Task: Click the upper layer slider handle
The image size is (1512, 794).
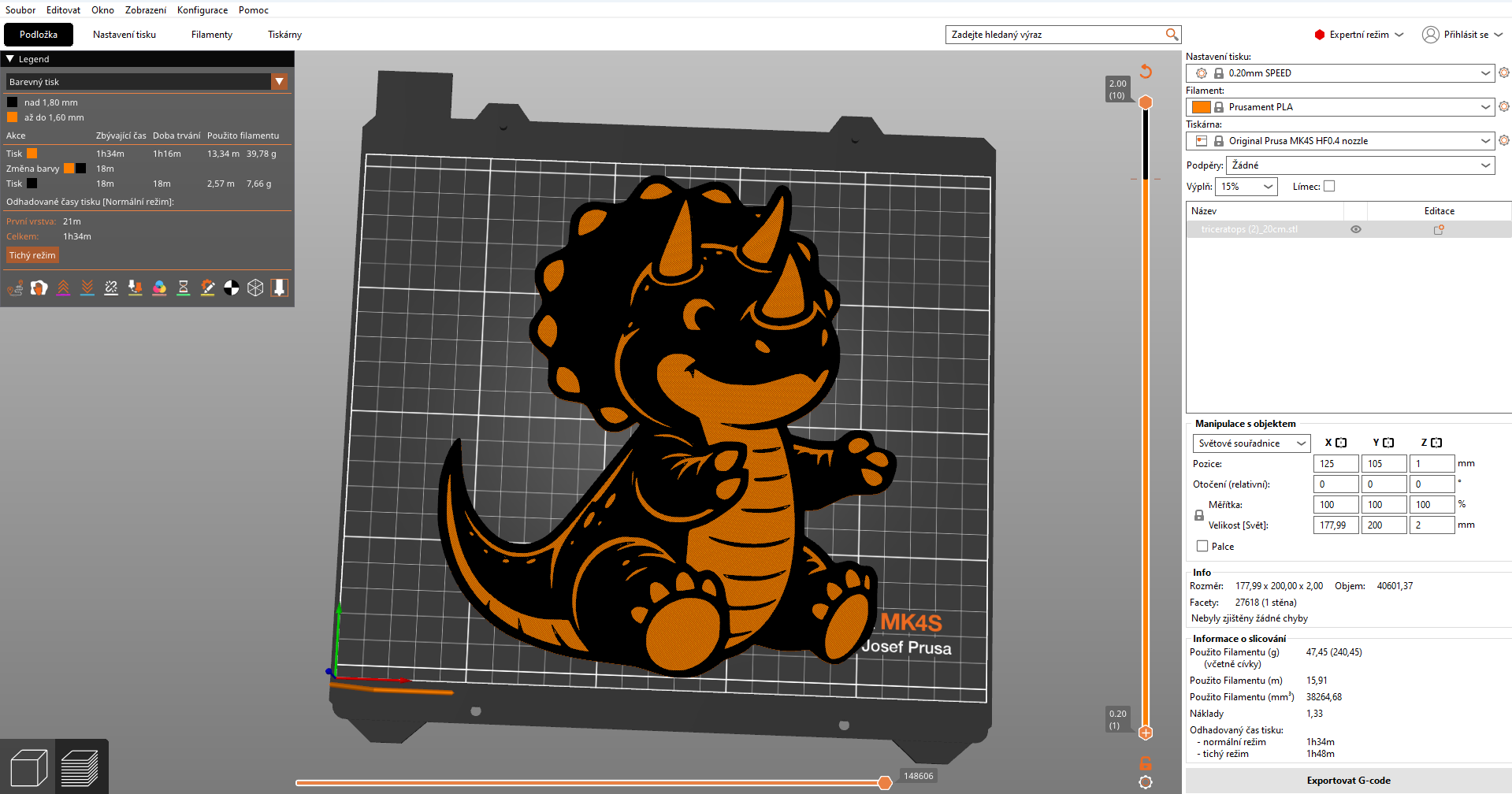Action: 1146,102
